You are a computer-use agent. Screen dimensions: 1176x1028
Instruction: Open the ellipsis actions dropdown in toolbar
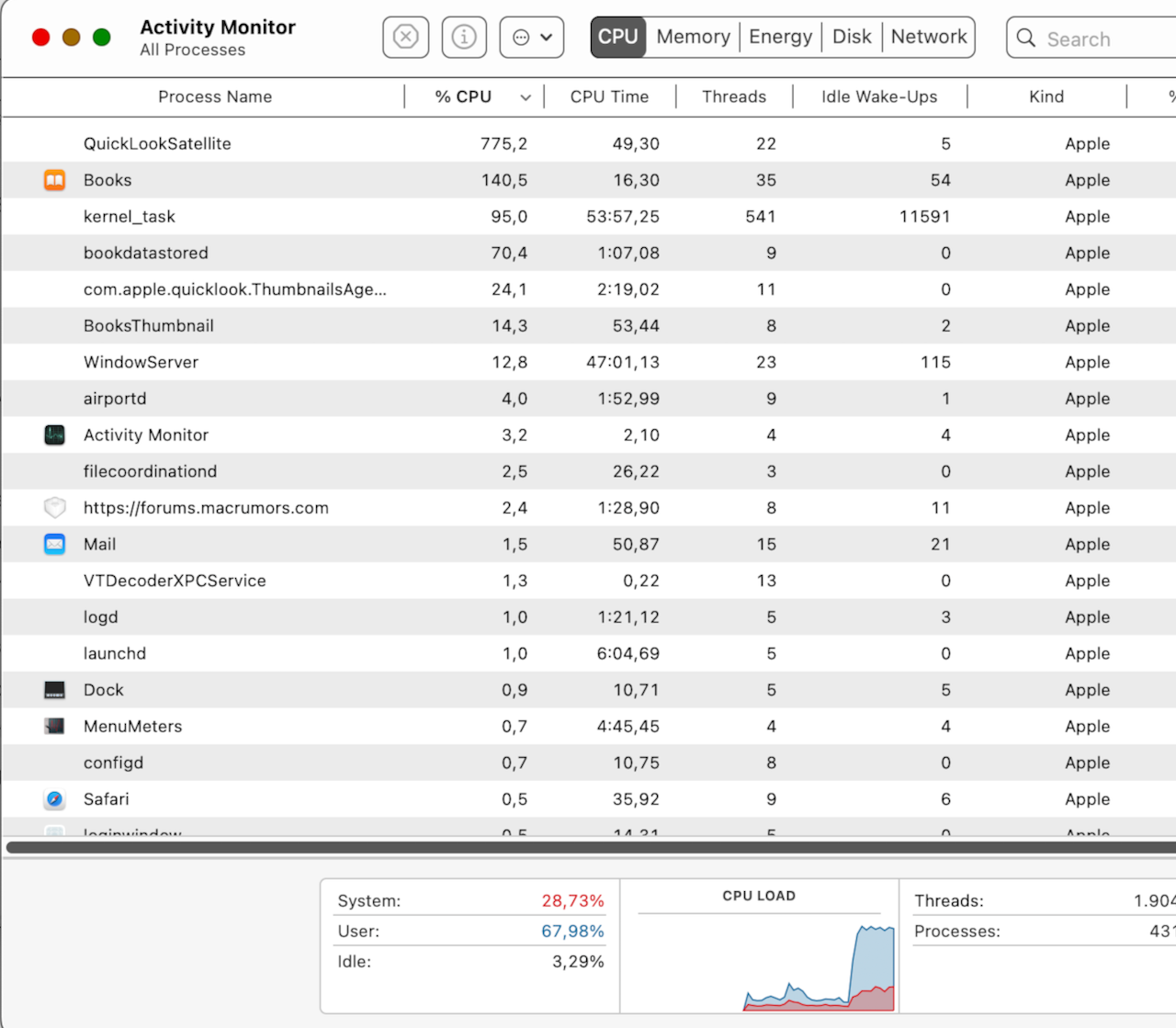click(532, 37)
